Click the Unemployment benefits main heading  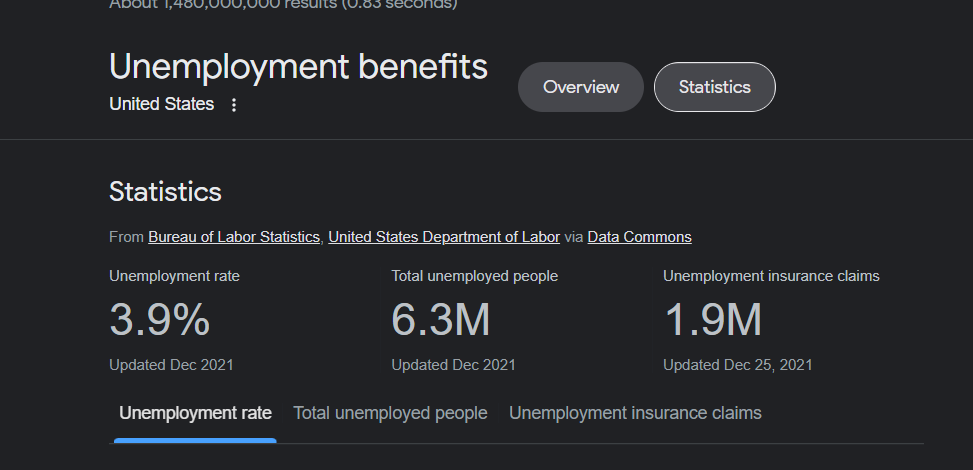298,66
